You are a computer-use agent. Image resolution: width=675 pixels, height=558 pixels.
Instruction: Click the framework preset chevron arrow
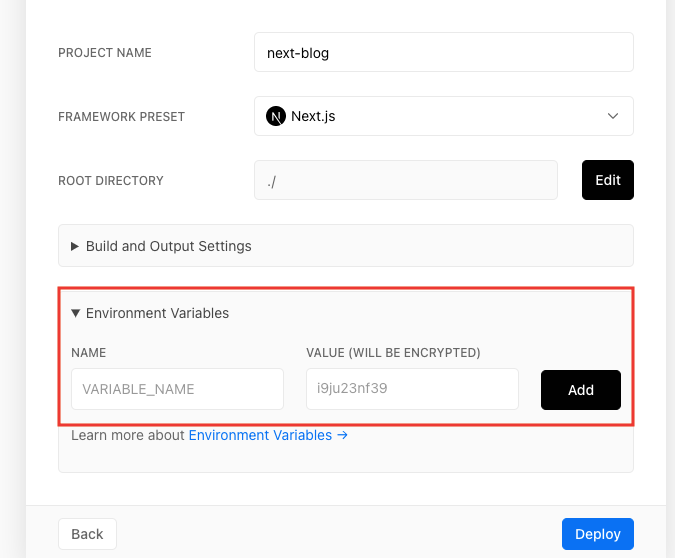[x=613, y=116]
